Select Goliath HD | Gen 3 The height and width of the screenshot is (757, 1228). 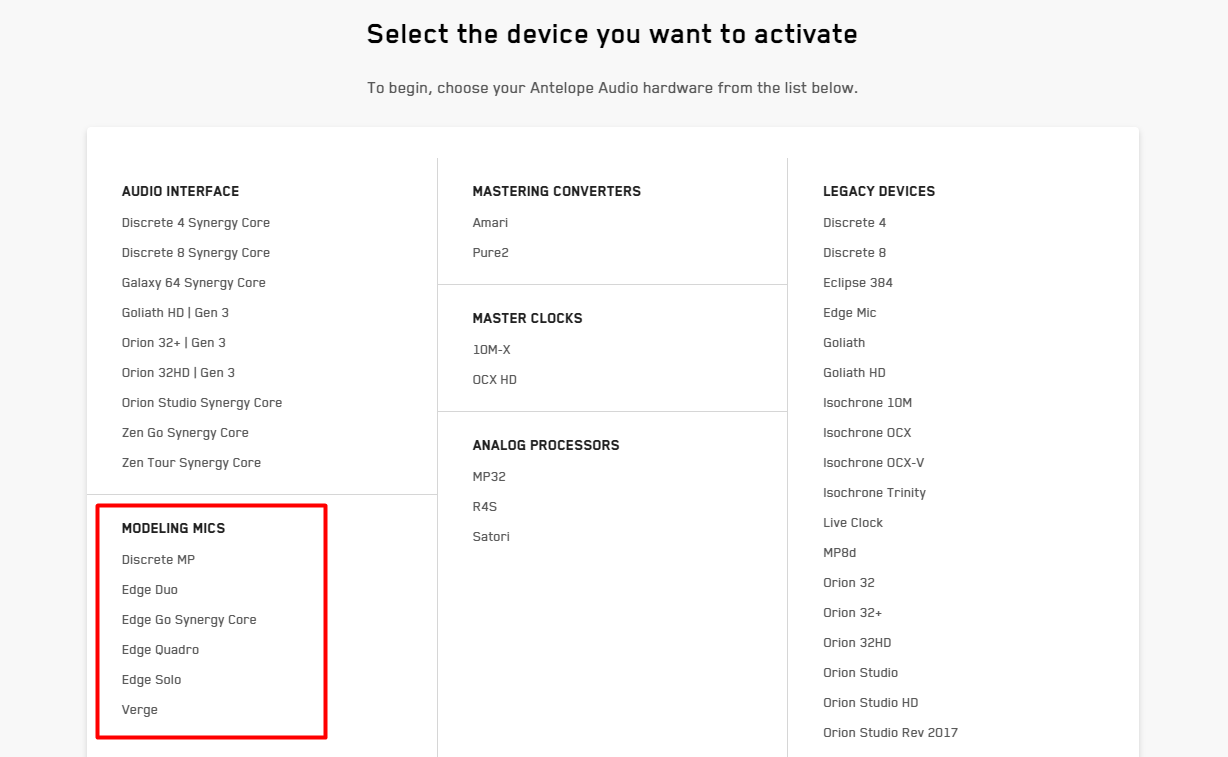[x=175, y=313]
